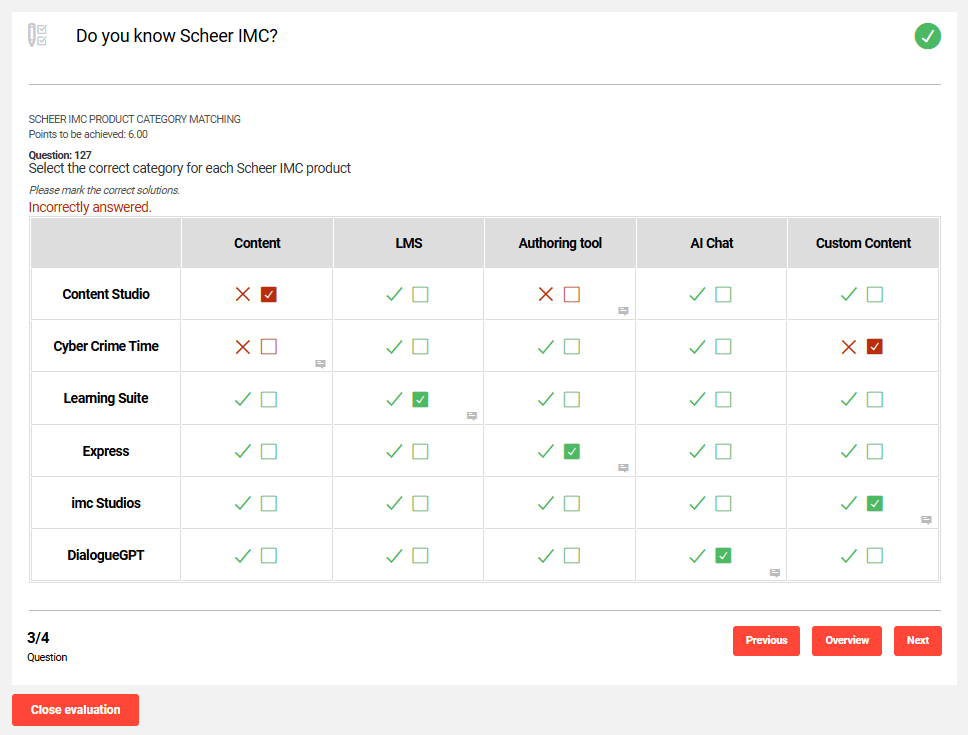Click red X mark in Content Studio Content cell

point(243,294)
